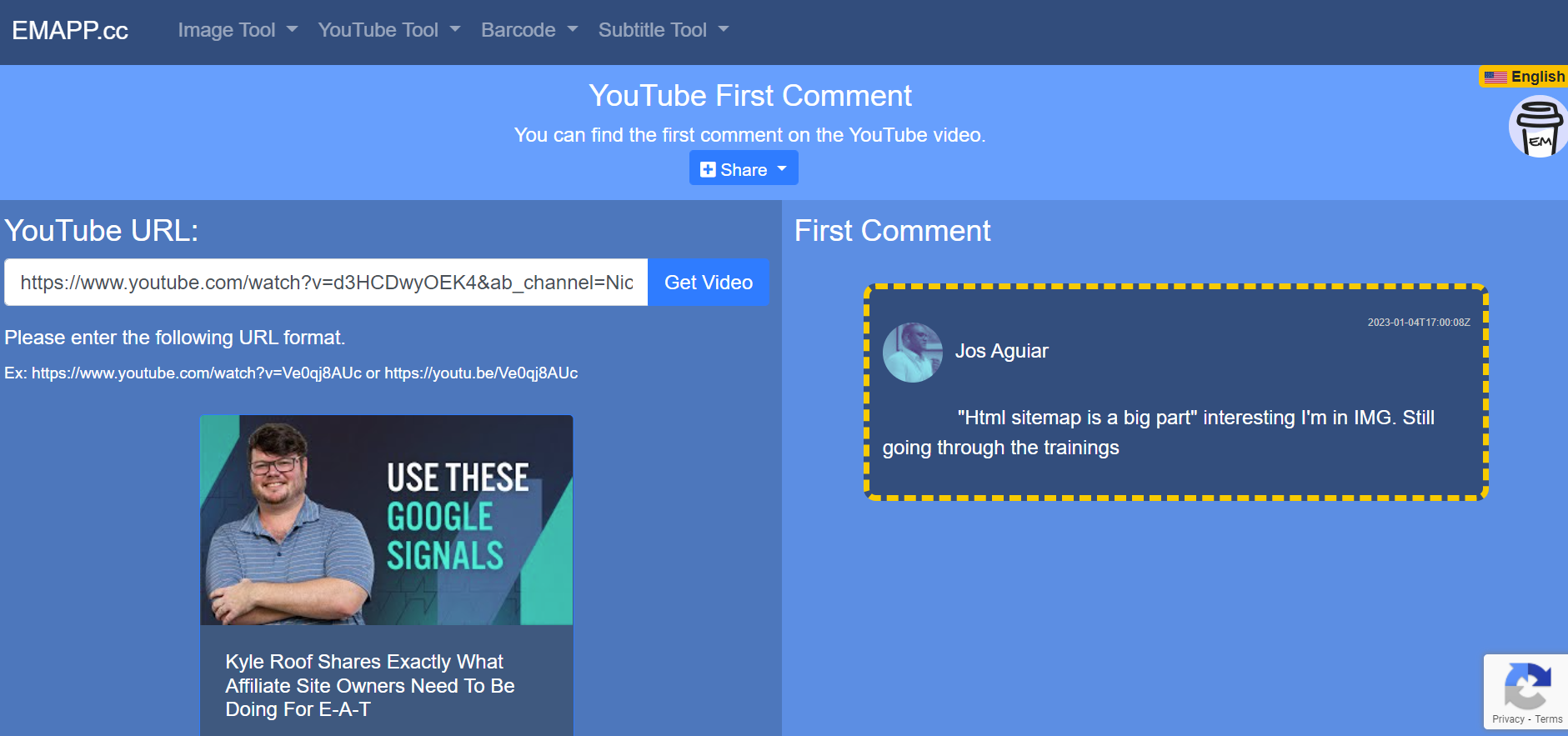Click the plus icon on Share button
The image size is (1568, 736).
pos(708,170)
